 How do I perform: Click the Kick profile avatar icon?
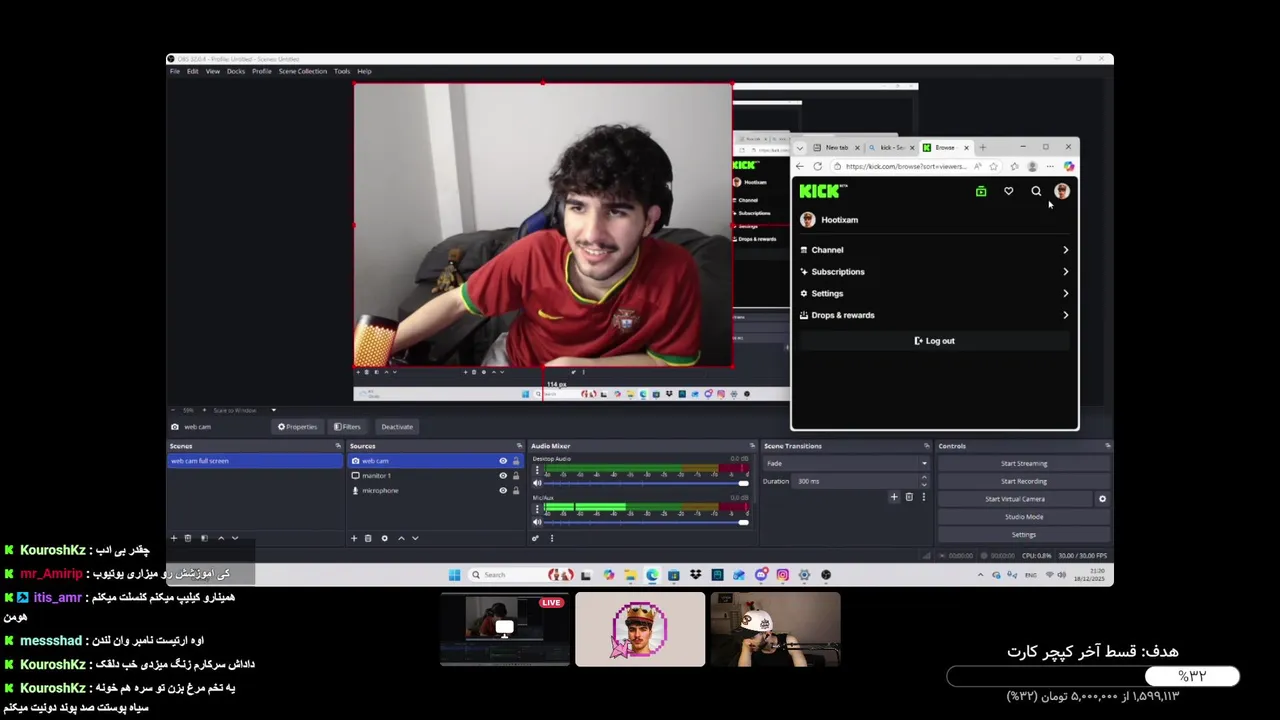click(1062, 191)
